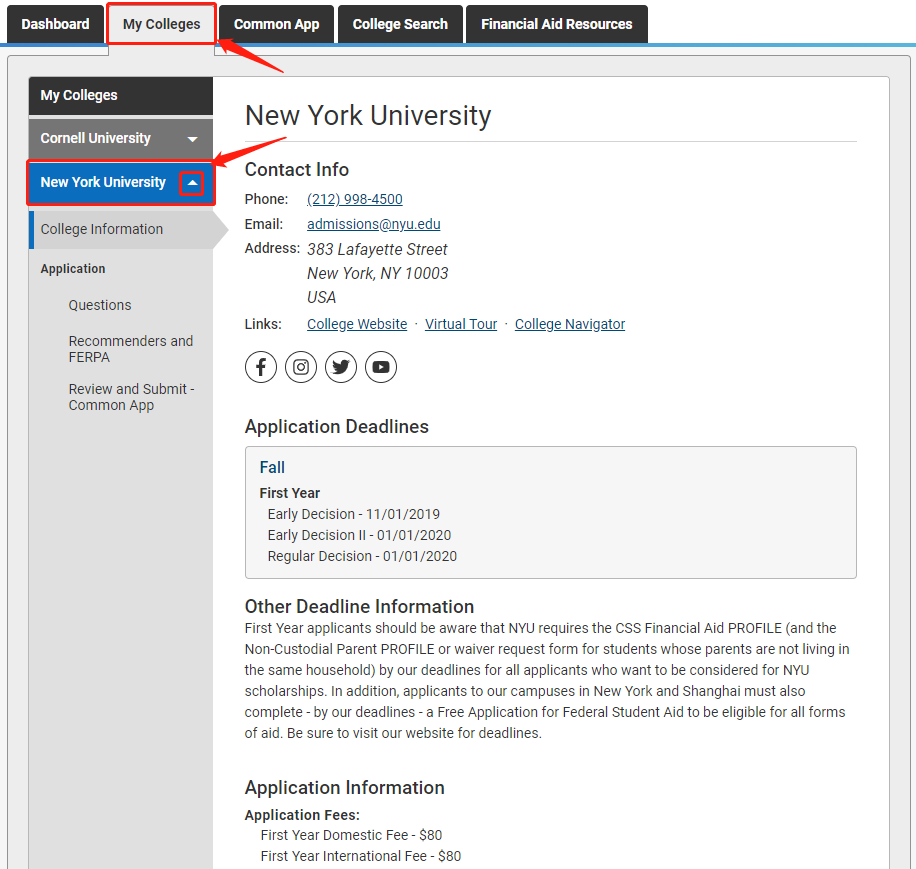This screenshot has height=869, width=916.
Task: Select the My Colleges tab
Action: [160, 23]
